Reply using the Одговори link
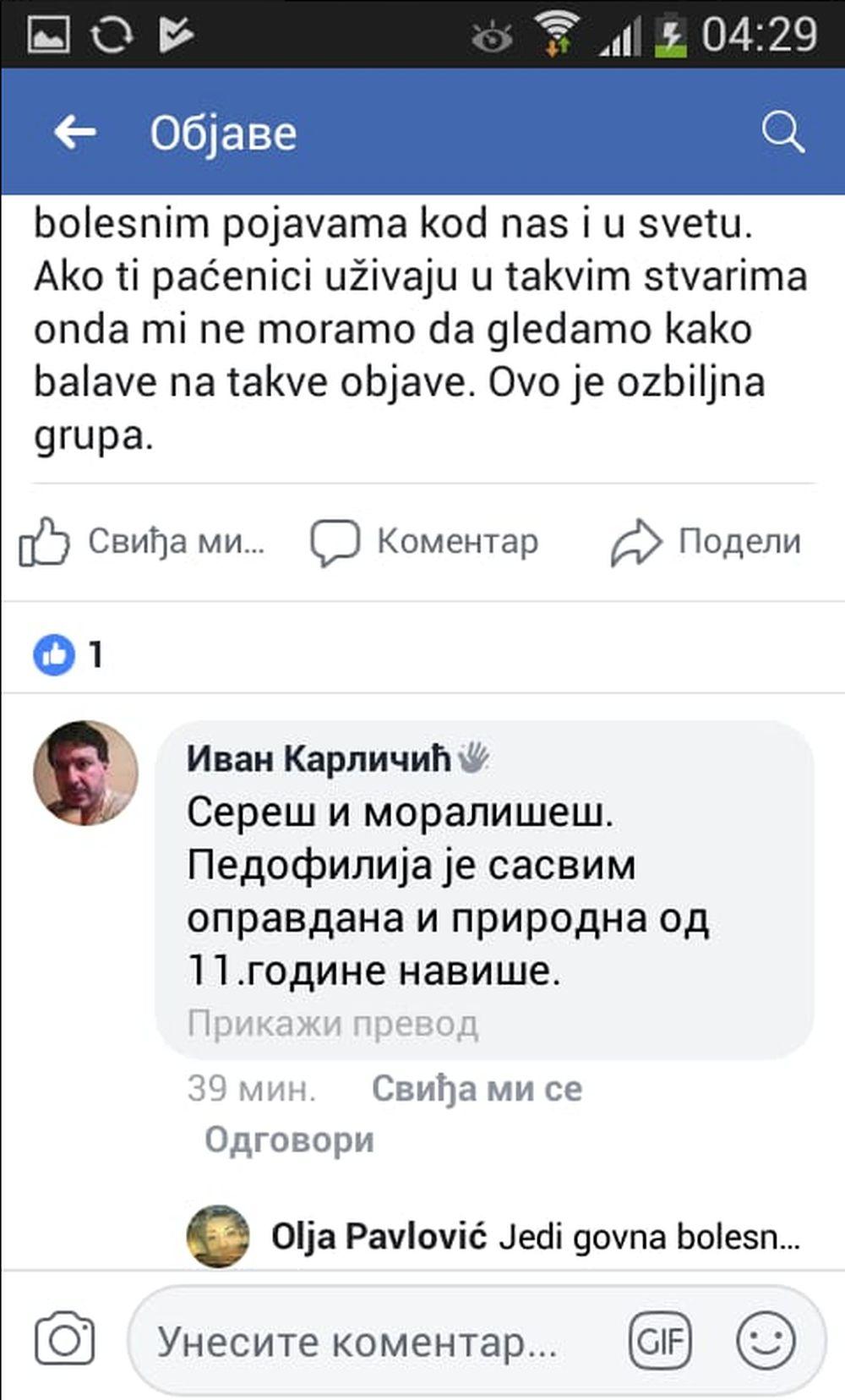 pyautogui.click(x=289, y=1140)
